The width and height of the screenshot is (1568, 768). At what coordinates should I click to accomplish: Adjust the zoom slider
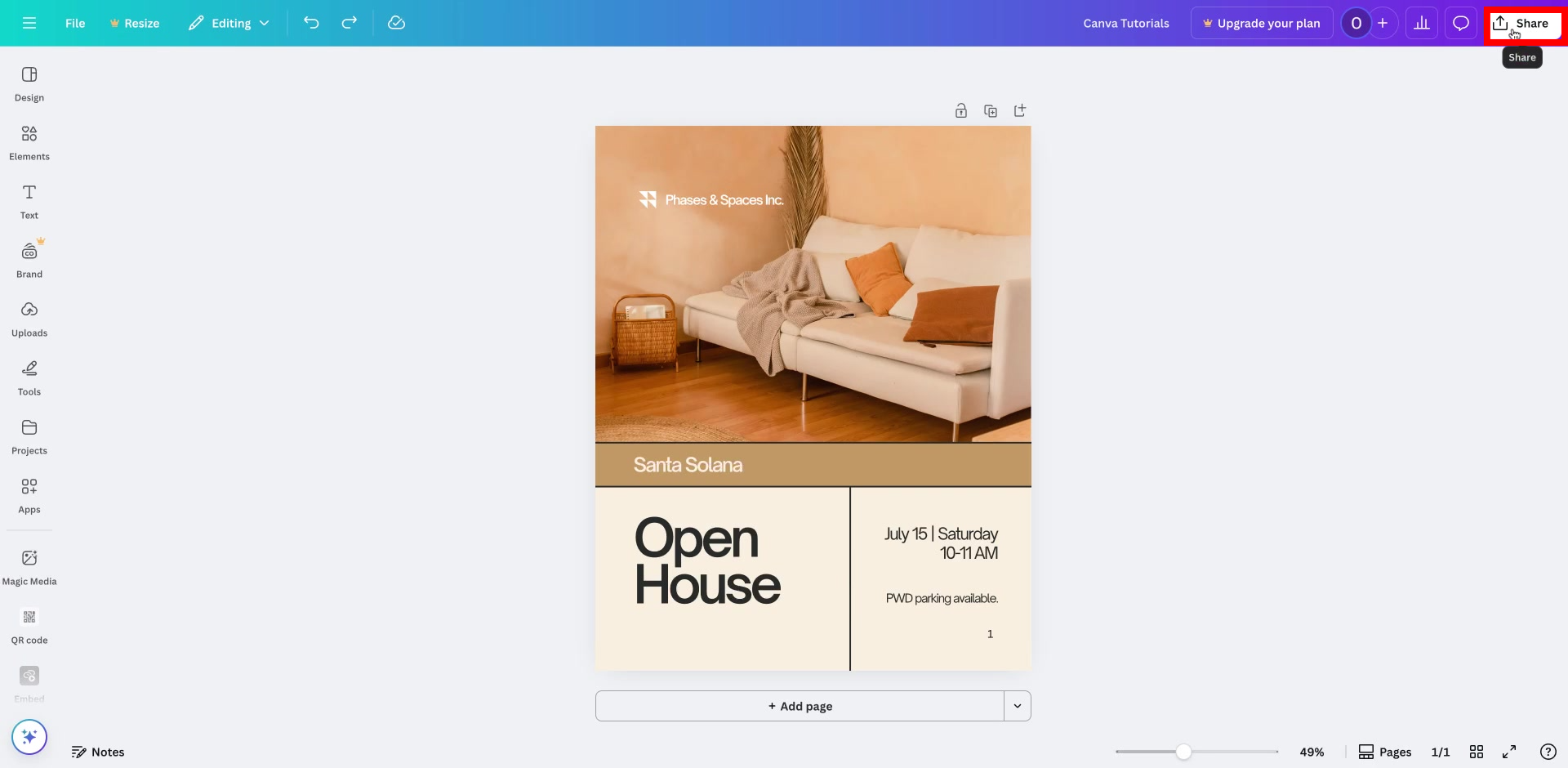1185,751
